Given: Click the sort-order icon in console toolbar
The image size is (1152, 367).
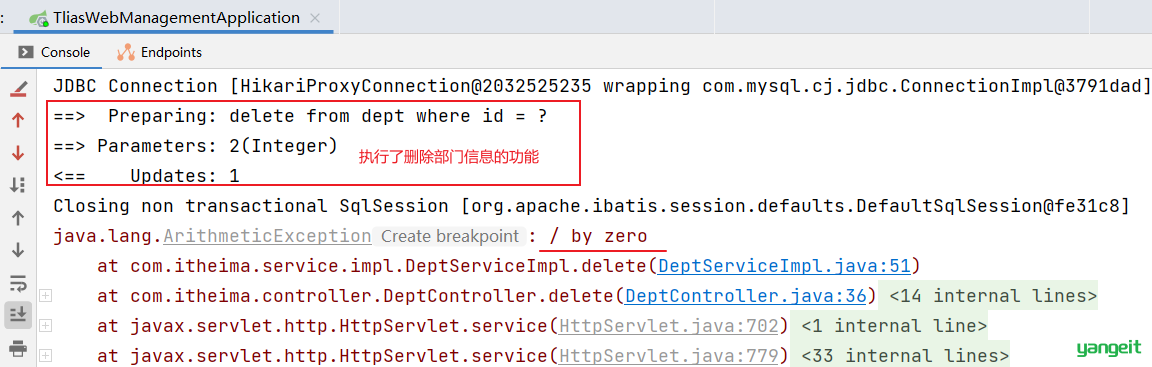Looking at the screenshot, I should 18,185.
